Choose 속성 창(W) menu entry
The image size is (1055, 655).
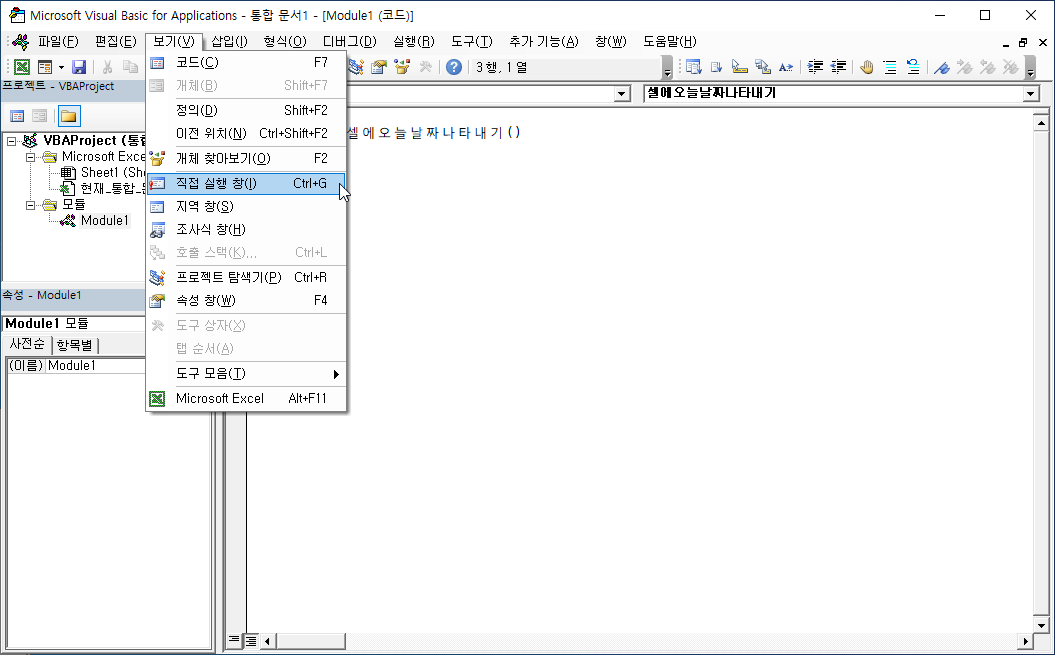[x=246, y=300]
